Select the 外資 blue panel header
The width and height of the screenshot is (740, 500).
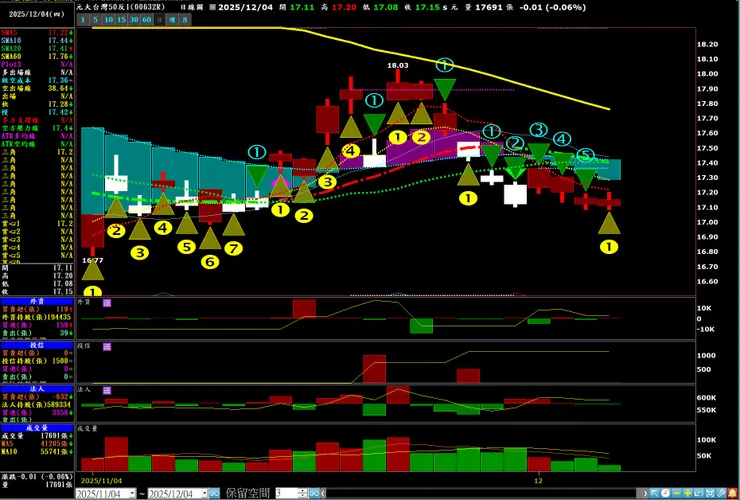click(x=37, y=300)
